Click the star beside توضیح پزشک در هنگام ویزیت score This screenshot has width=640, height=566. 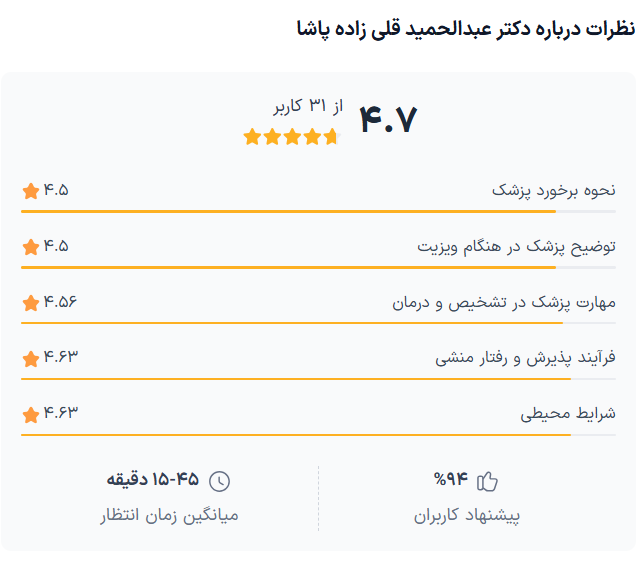31,246
